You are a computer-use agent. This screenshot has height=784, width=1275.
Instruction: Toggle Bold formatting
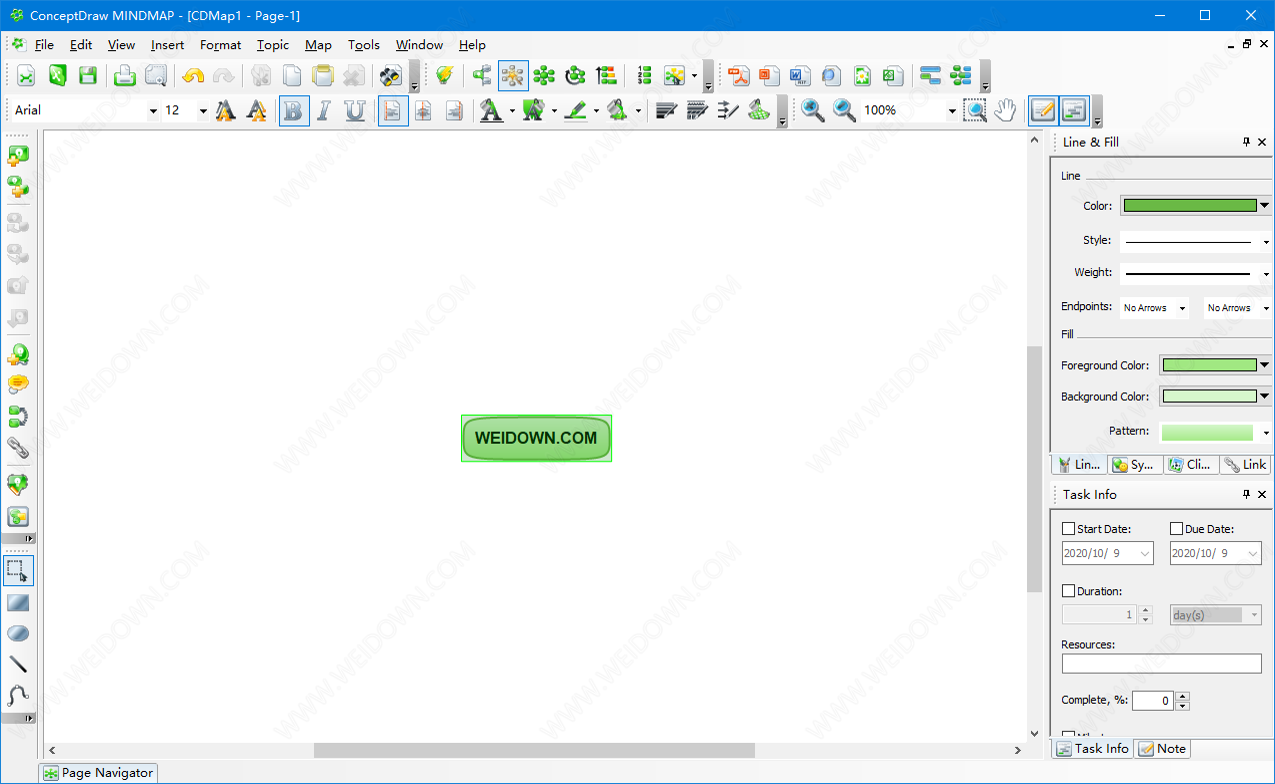coord(293,110)
